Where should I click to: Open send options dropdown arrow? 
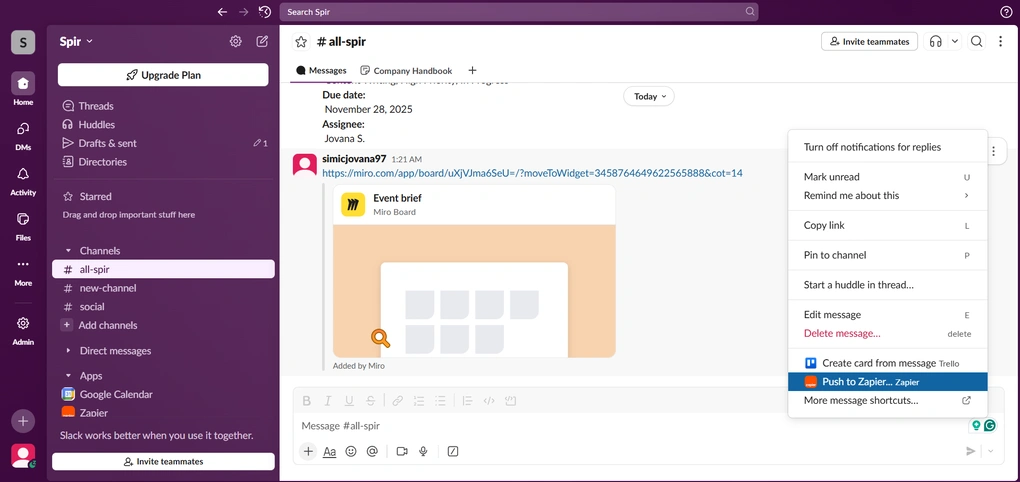point(991,451)
